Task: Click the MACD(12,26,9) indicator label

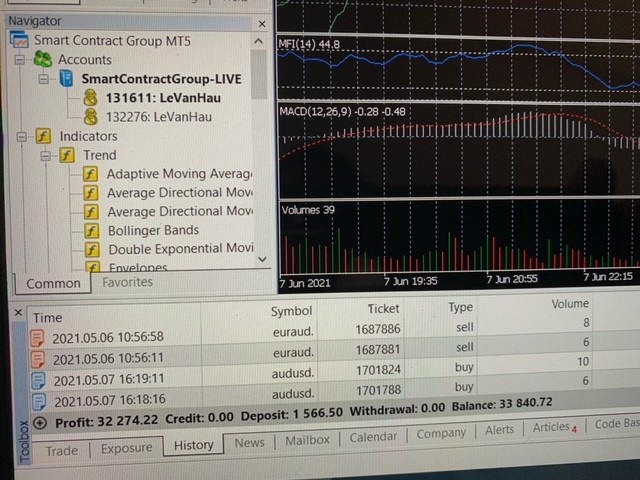Action: [x=342, y=111]
